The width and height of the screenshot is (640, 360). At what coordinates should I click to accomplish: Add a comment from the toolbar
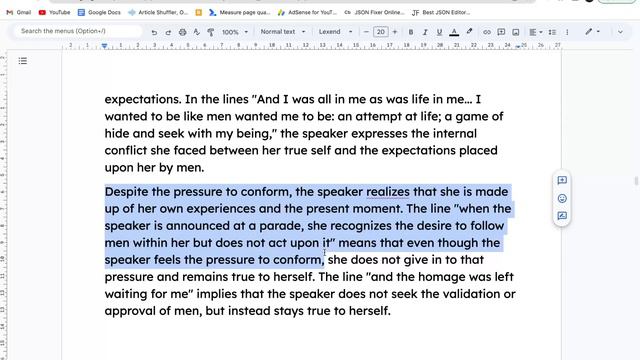pos(501,32)
